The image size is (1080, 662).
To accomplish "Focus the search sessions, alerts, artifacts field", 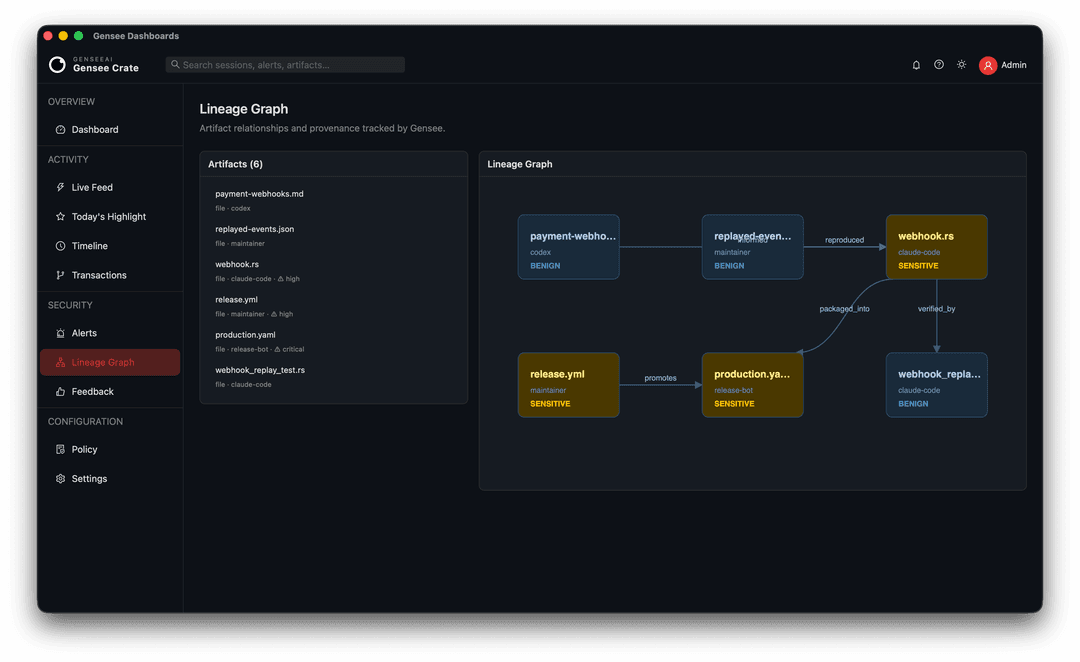I will click(285, 65).
